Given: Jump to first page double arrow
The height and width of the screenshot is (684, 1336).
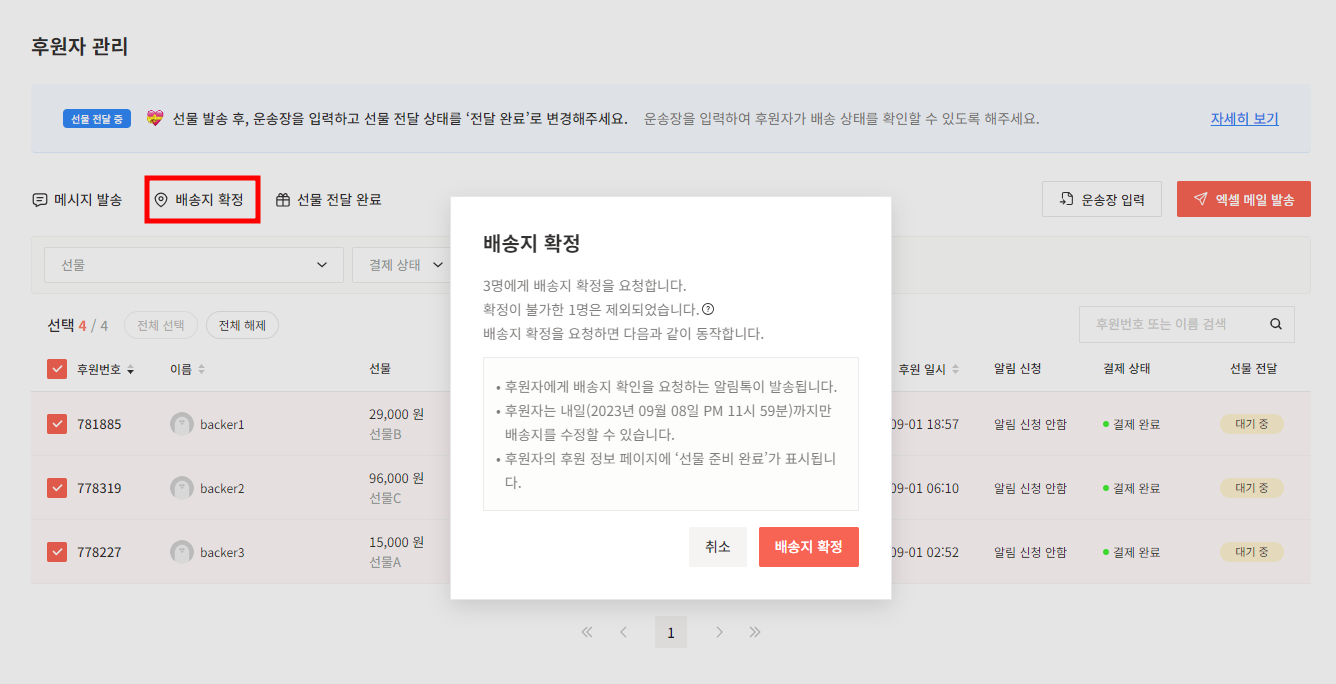Looking at the screenshot, I should [x=587, y=632].
